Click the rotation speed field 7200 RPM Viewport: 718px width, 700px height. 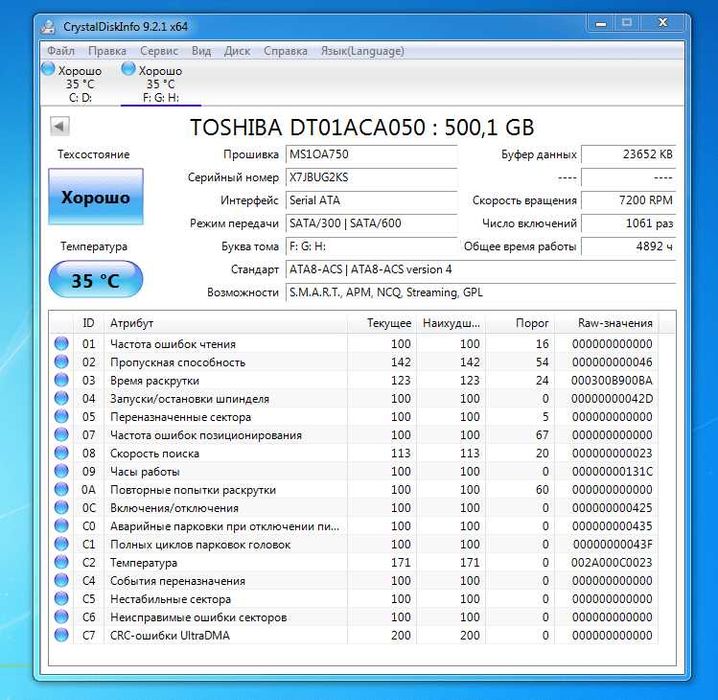[x=629, y=200]
